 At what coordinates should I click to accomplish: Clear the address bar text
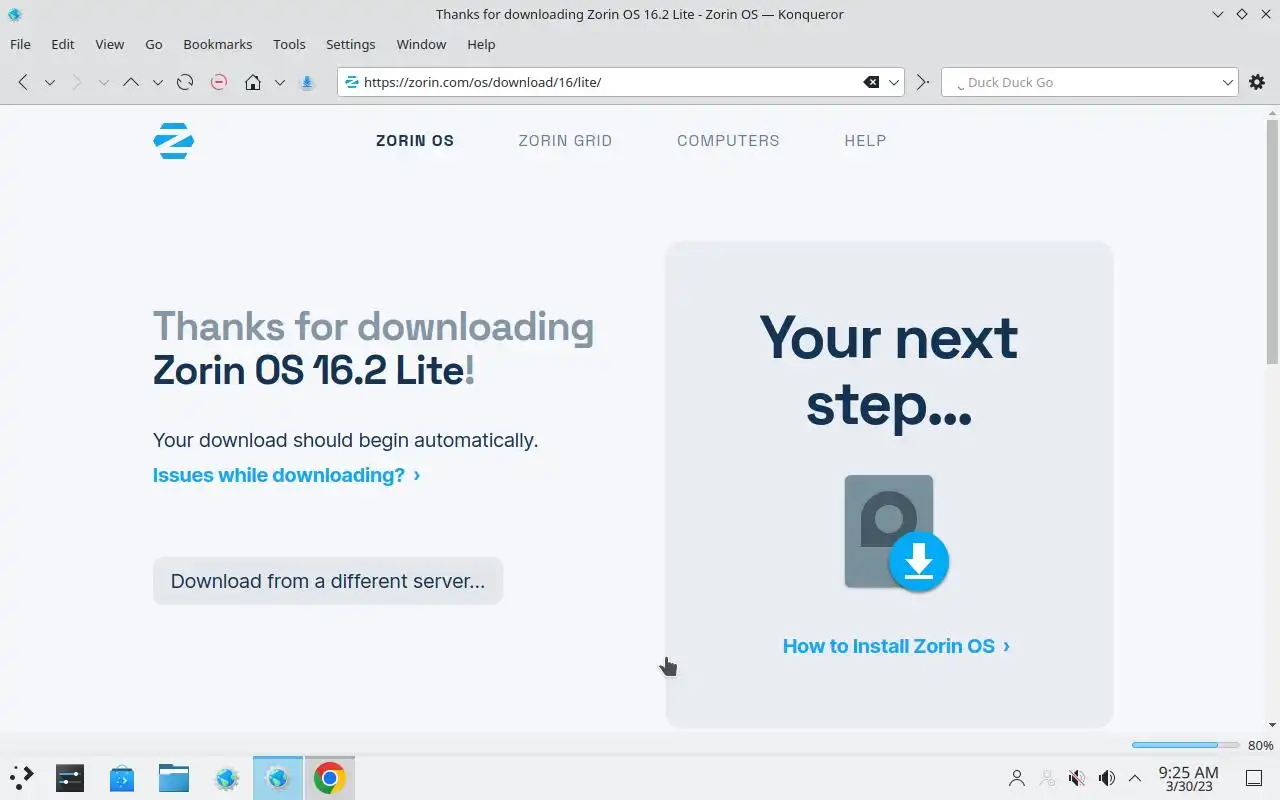[x=871, y=82]
